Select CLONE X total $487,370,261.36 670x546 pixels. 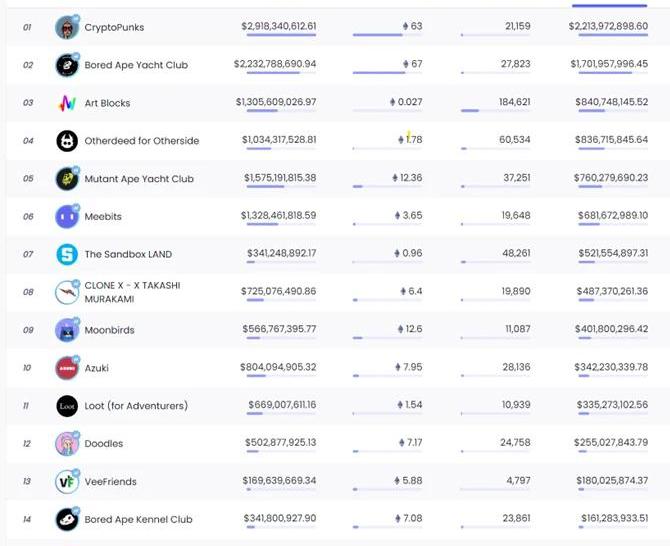[612, 291]
